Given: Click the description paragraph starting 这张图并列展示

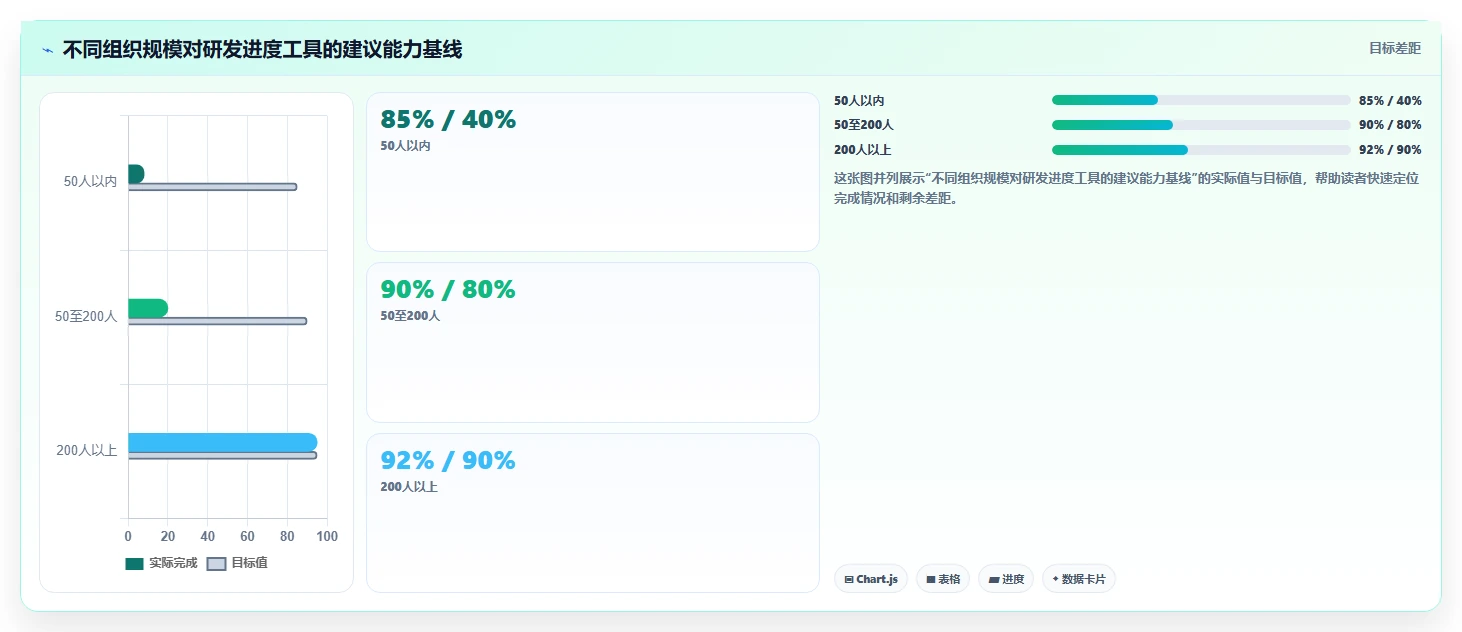Looking at the screenshot, I should (1127, 188).
